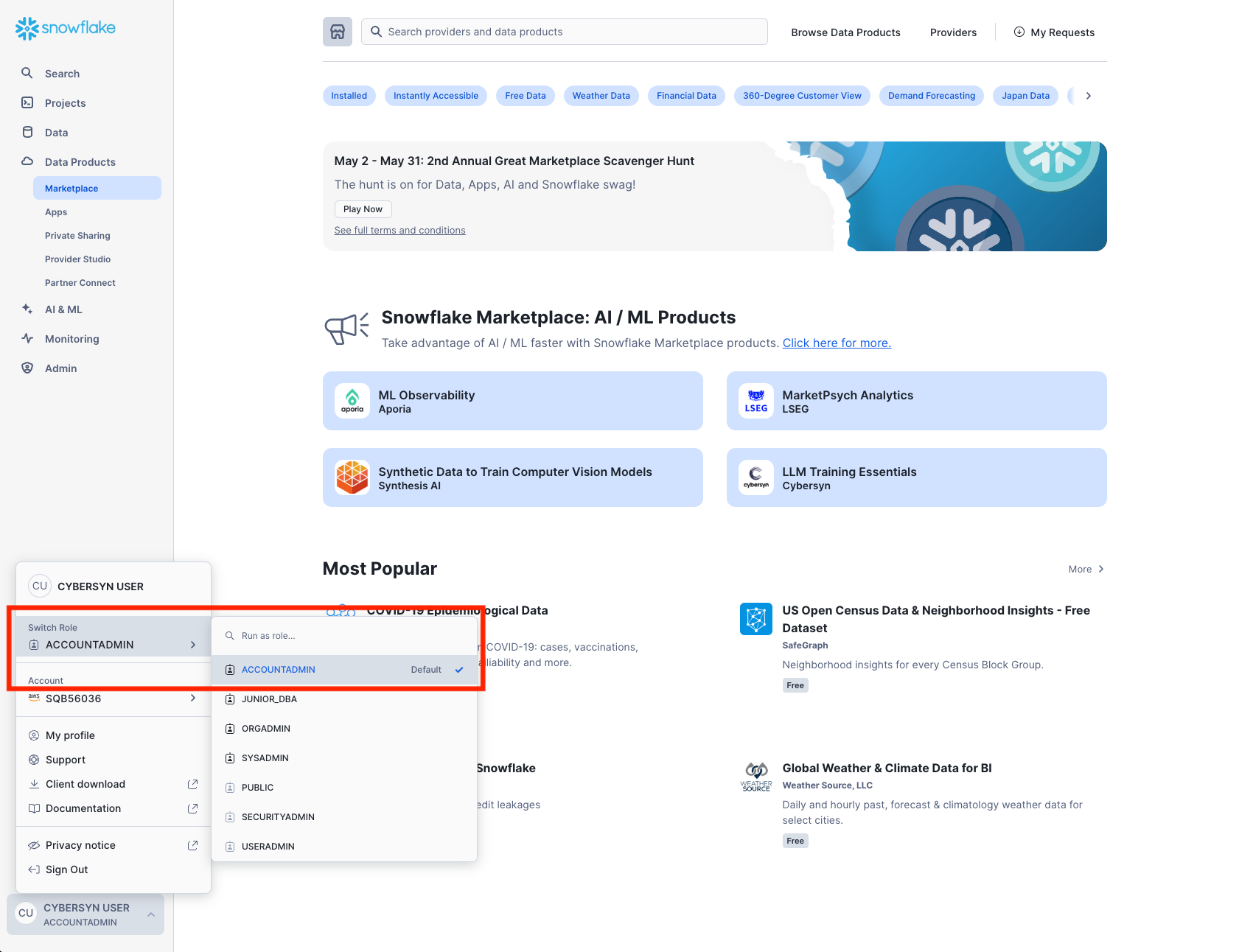Viewport: 1253px width, 952px height.
Task: Enable the Free Data filter
Action: pyautogui.click(x=525, y=95)
